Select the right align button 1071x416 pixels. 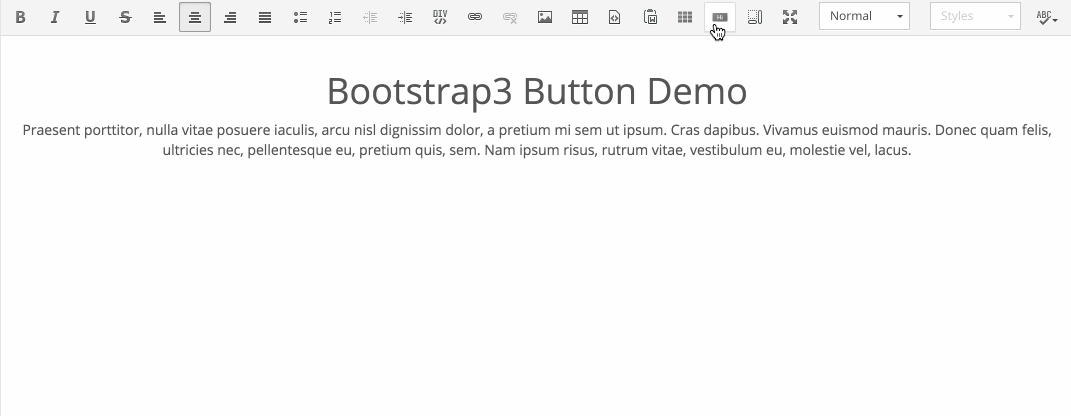coord(230,17)
